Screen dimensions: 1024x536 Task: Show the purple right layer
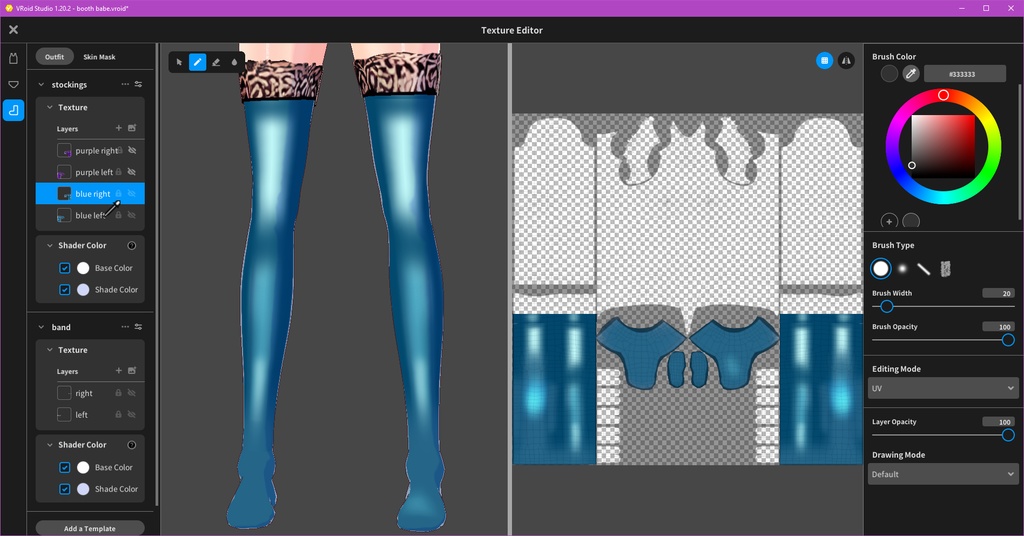(132, 150)
